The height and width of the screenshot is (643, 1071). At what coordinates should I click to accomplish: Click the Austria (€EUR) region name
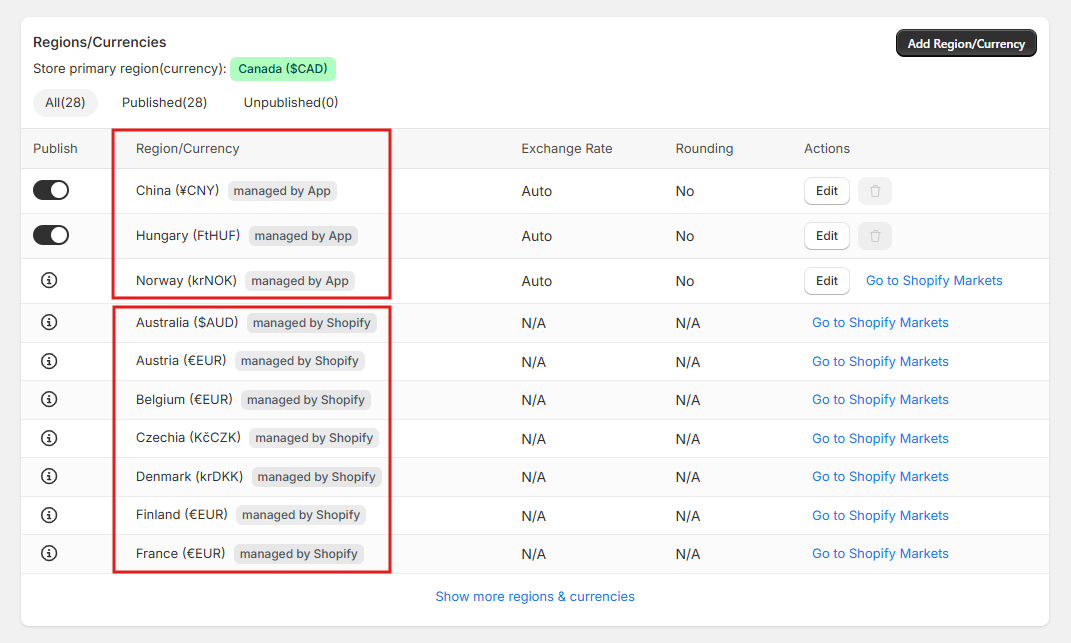181,361
